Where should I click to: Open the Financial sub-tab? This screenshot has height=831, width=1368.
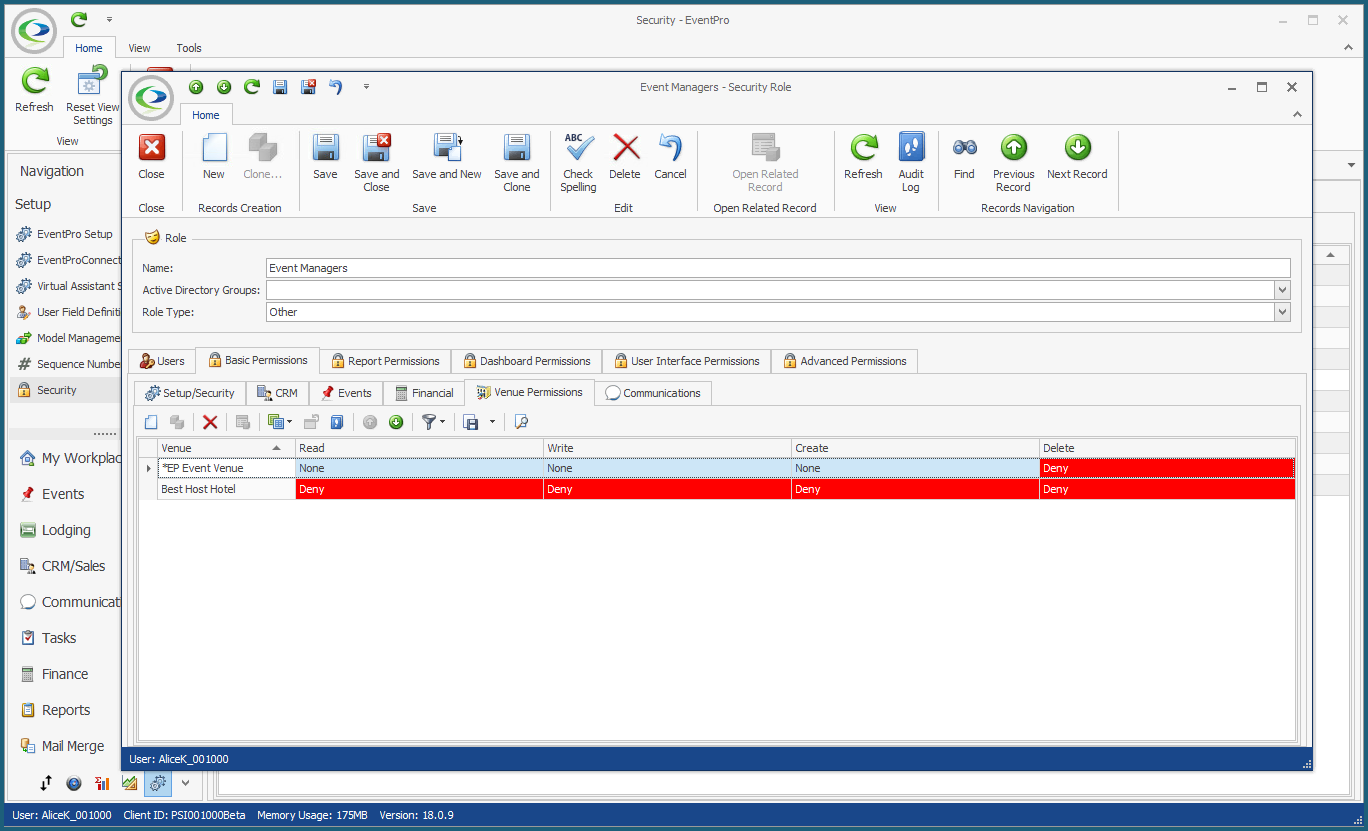[424, 393]
